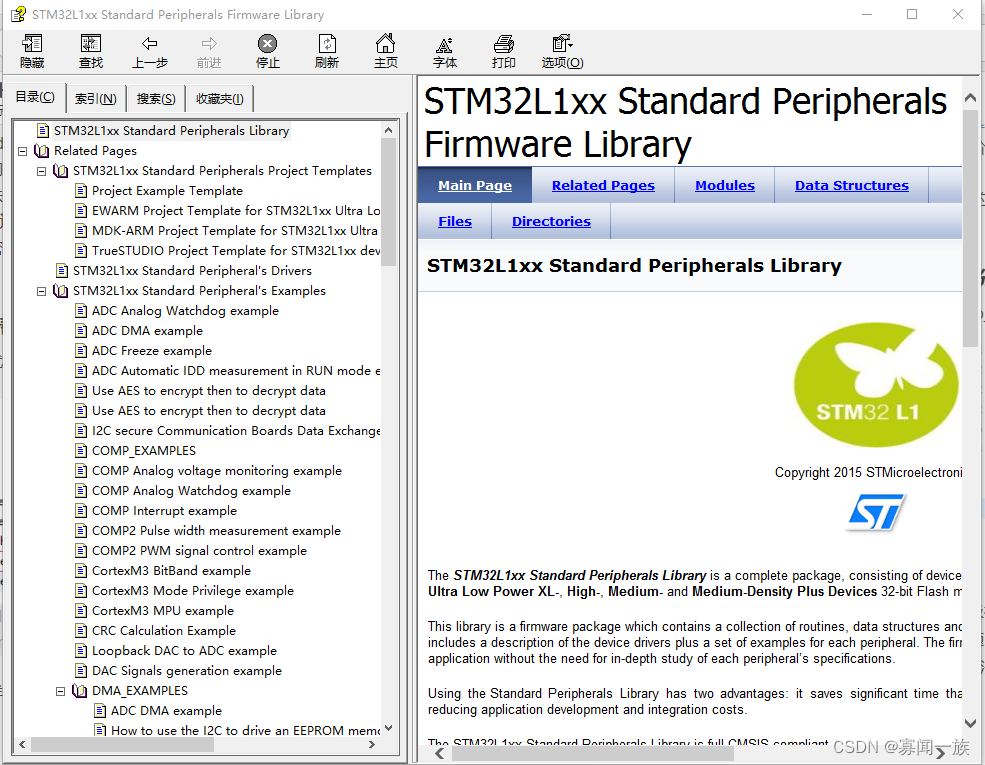
Task: Select COMP Analog Watchdog example
Action: point(191,491)
